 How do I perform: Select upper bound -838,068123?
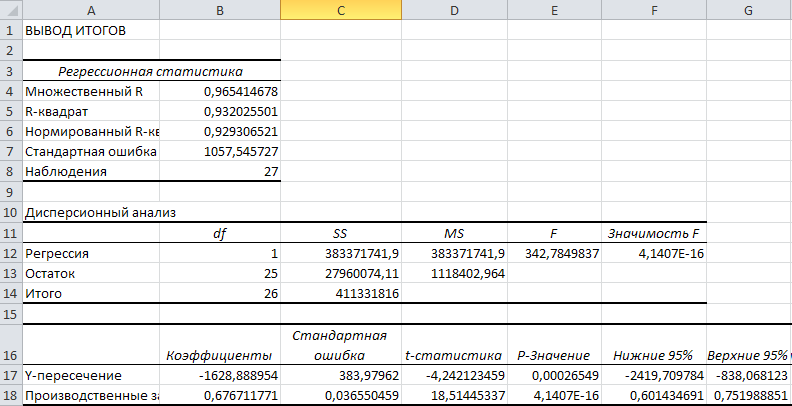point(749,375)
